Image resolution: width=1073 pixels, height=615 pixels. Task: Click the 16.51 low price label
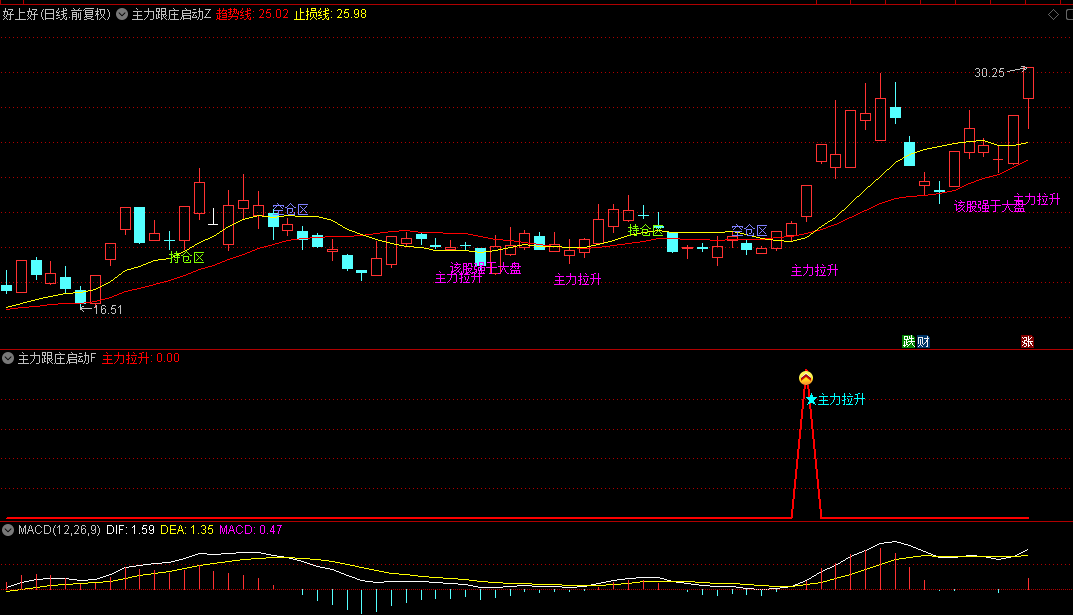pyautogui.click(x=107, y=310)
